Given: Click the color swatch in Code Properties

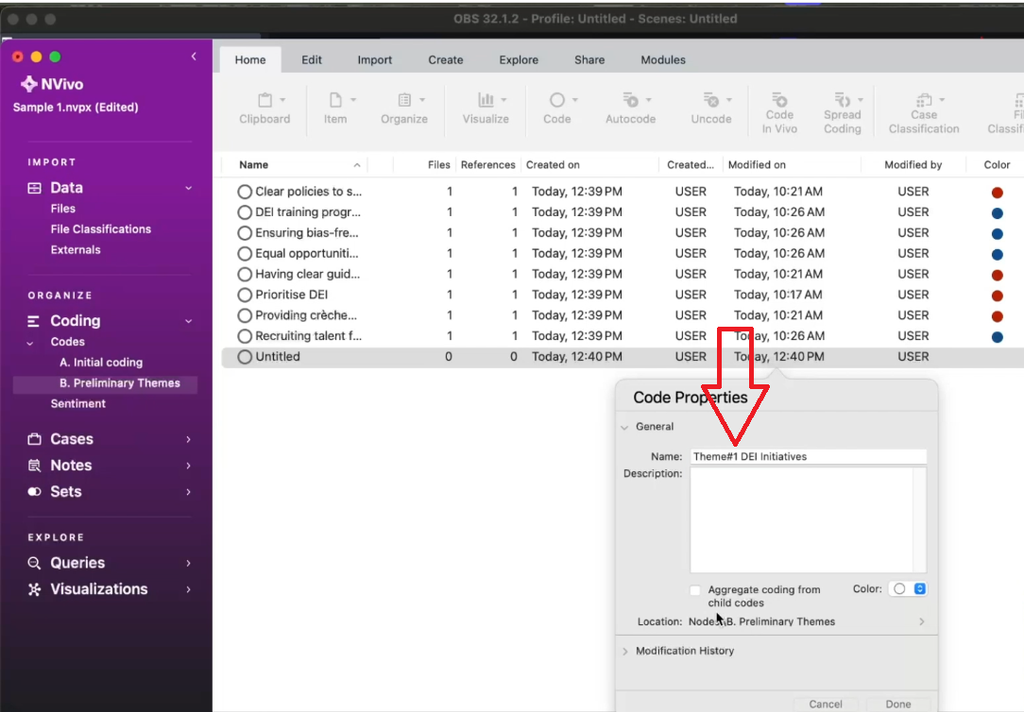Looking at the screenshot, I should [x=899, y=589].
